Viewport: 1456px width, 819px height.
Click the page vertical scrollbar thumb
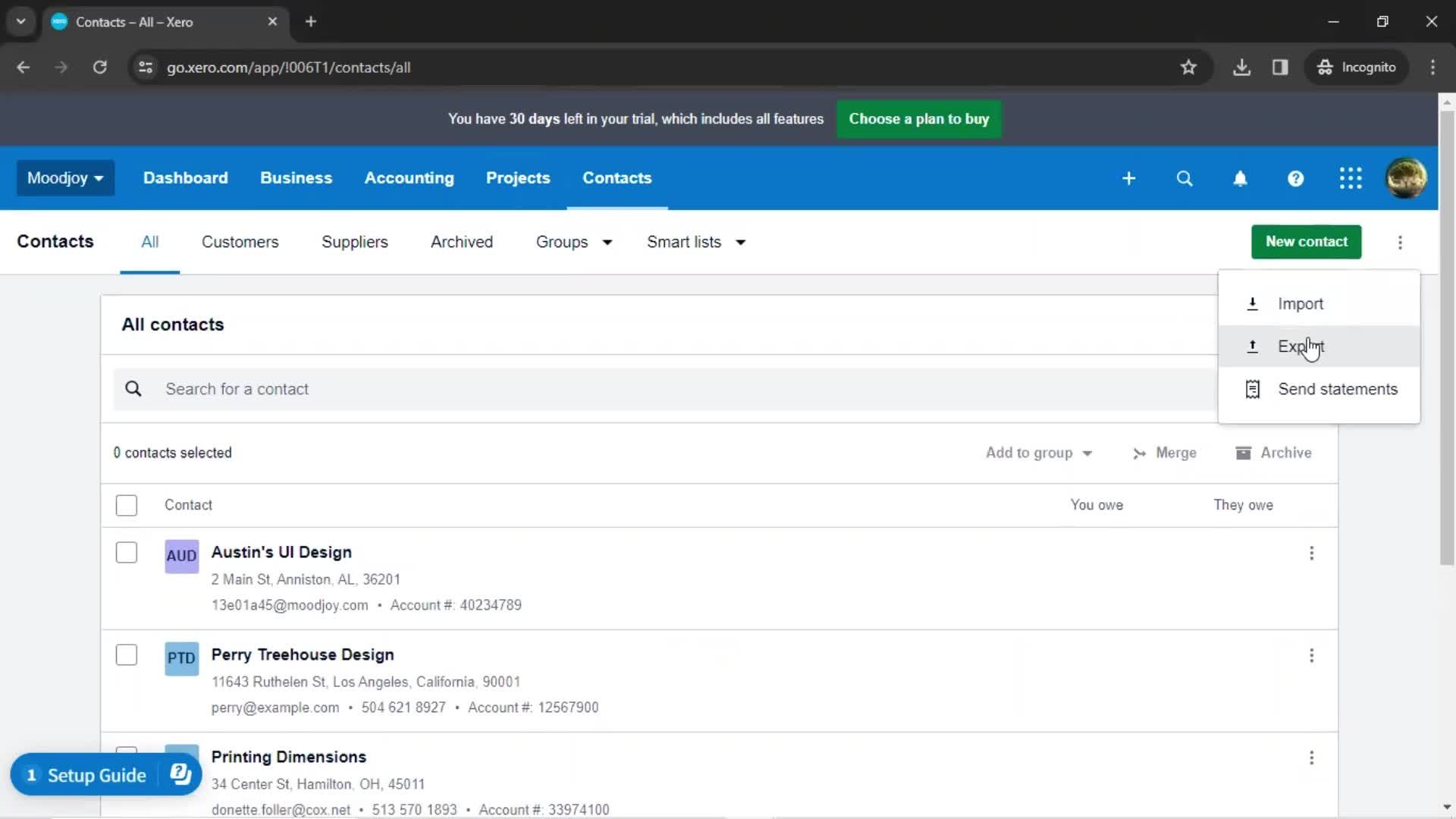click(1447, 337)
